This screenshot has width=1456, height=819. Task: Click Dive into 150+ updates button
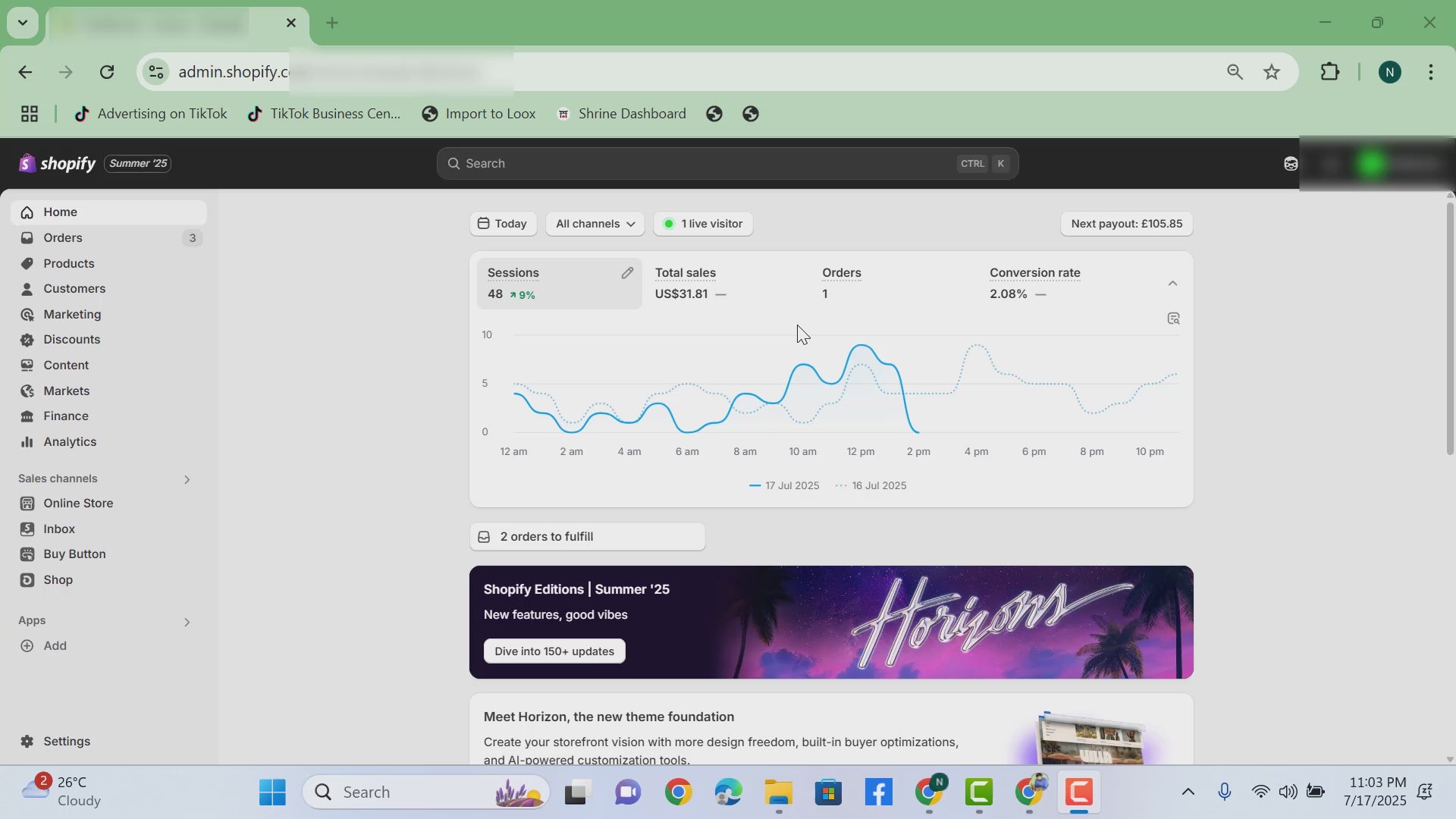coord(554,651)
